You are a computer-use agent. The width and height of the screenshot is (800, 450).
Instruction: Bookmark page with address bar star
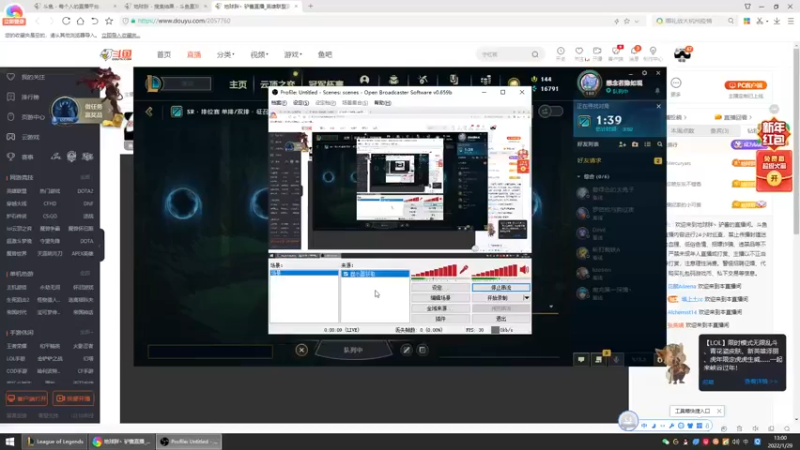[627, 21]
